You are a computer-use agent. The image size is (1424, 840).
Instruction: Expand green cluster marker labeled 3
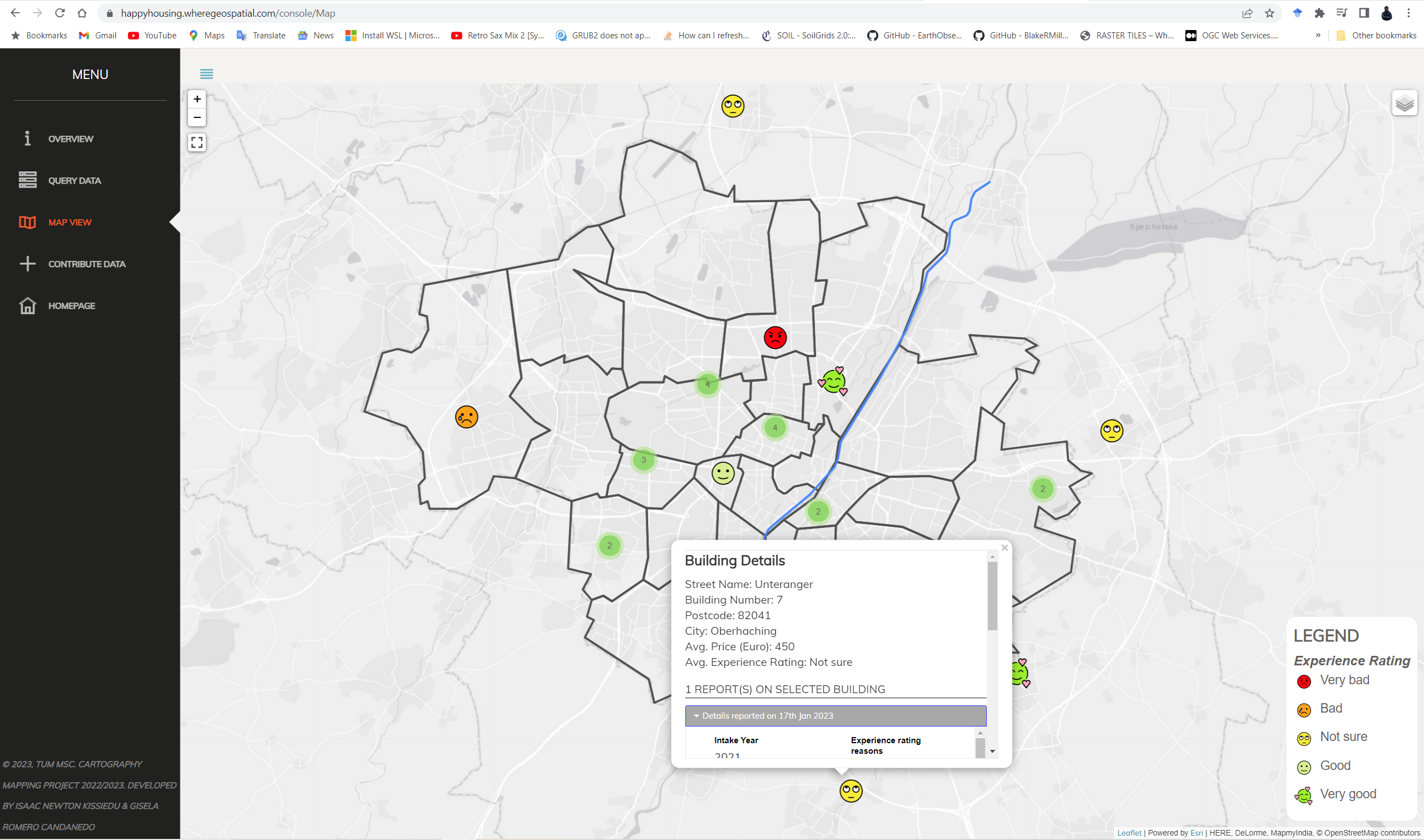pyautogui.click(x=644, y=459)
